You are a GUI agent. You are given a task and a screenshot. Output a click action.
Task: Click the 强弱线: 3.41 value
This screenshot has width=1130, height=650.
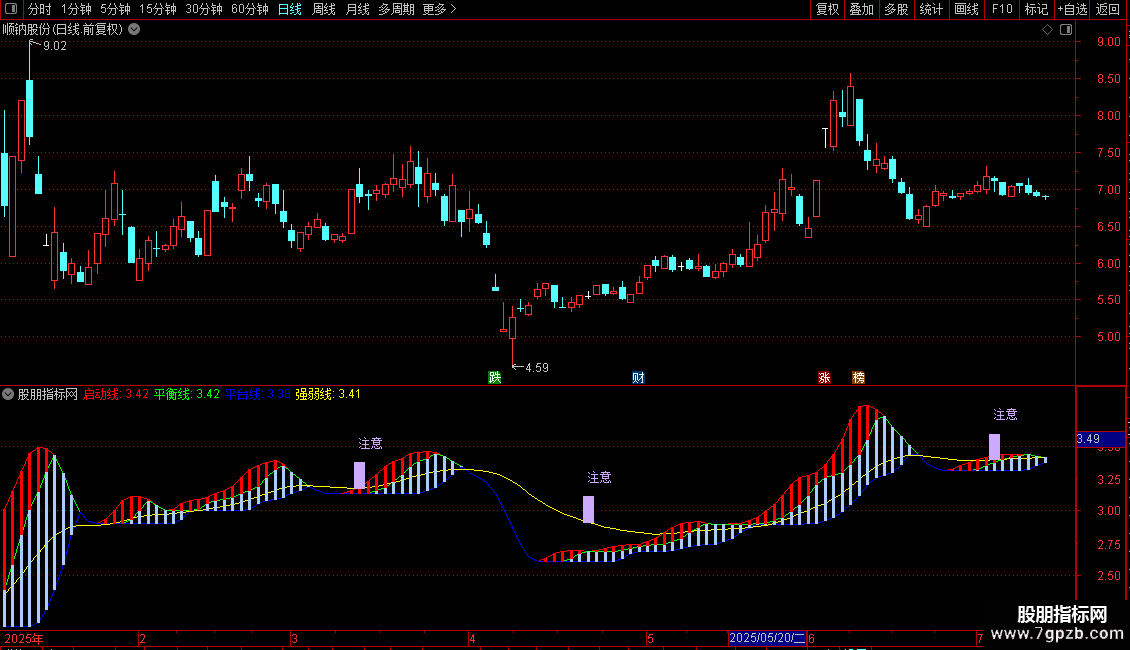(328, 394)
